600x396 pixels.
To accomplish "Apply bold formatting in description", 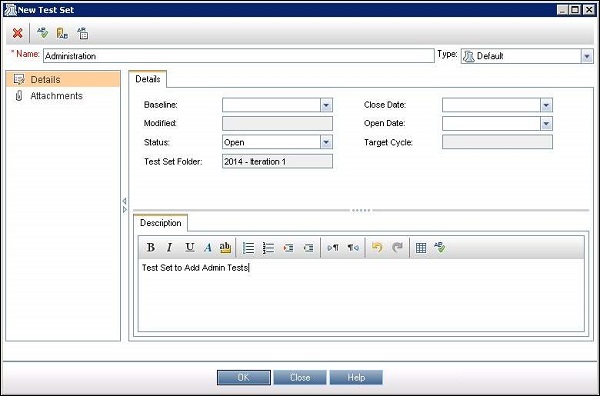I will (151, 248).
